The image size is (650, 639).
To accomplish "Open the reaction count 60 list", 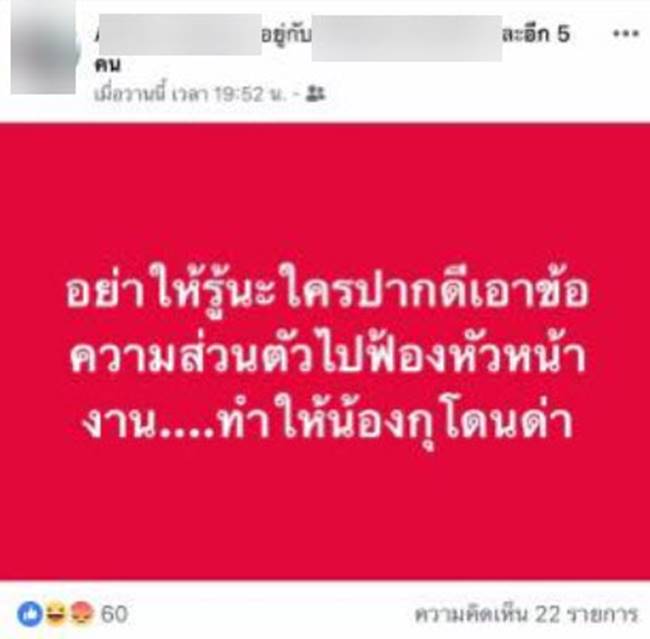I will pos(114,614).
